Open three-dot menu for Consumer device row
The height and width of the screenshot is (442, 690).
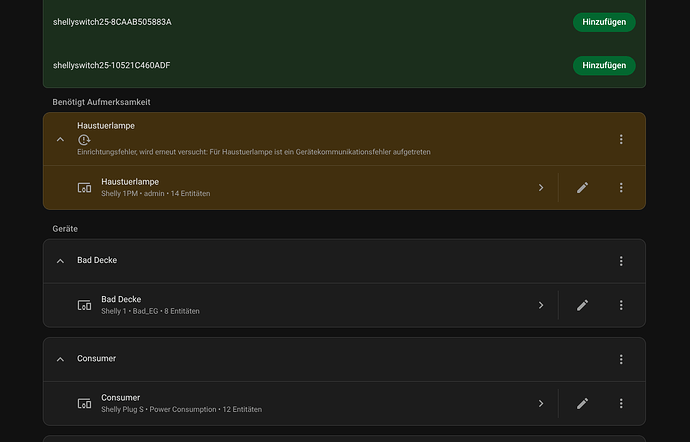coord(621,403)
